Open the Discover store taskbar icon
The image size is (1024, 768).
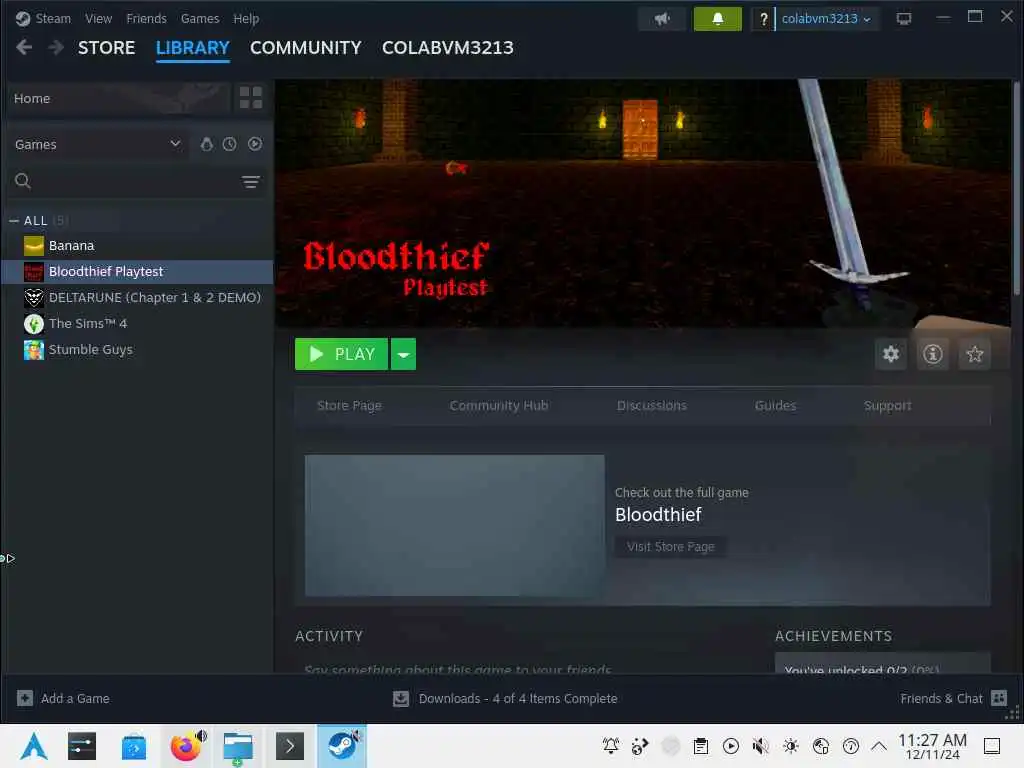coord(134,746)
